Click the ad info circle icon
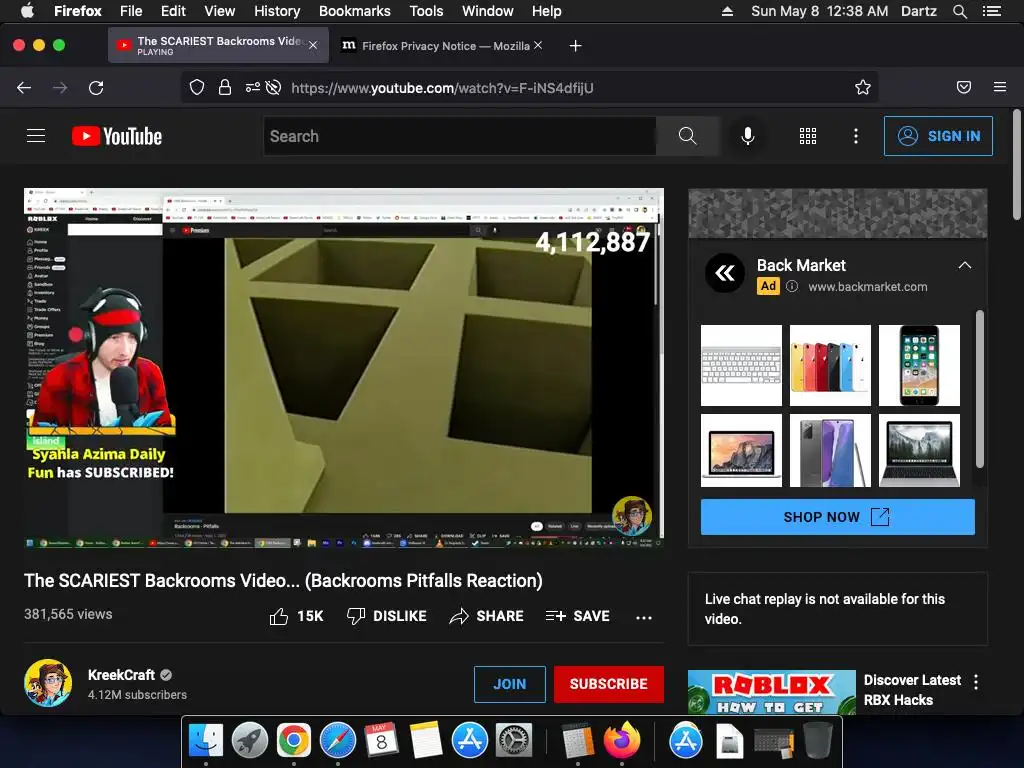1024x768 pixels. coord(792,286)
